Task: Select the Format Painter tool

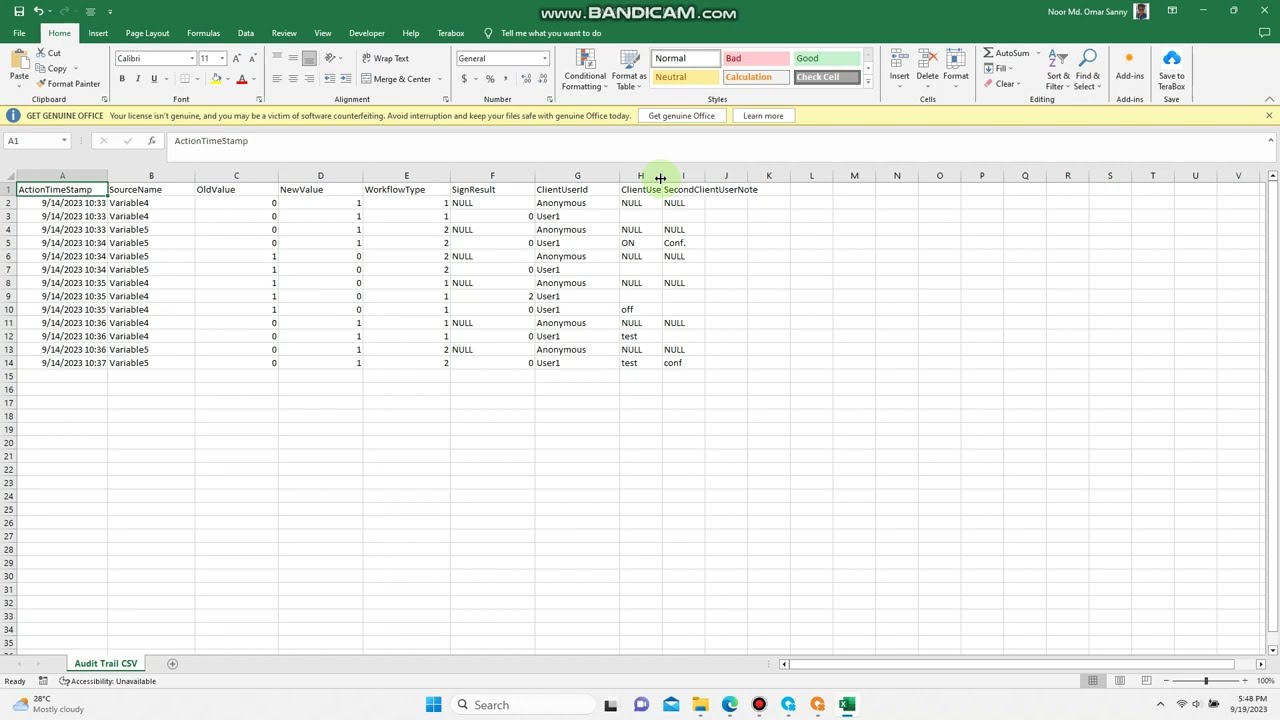Action: coord(68,84)
